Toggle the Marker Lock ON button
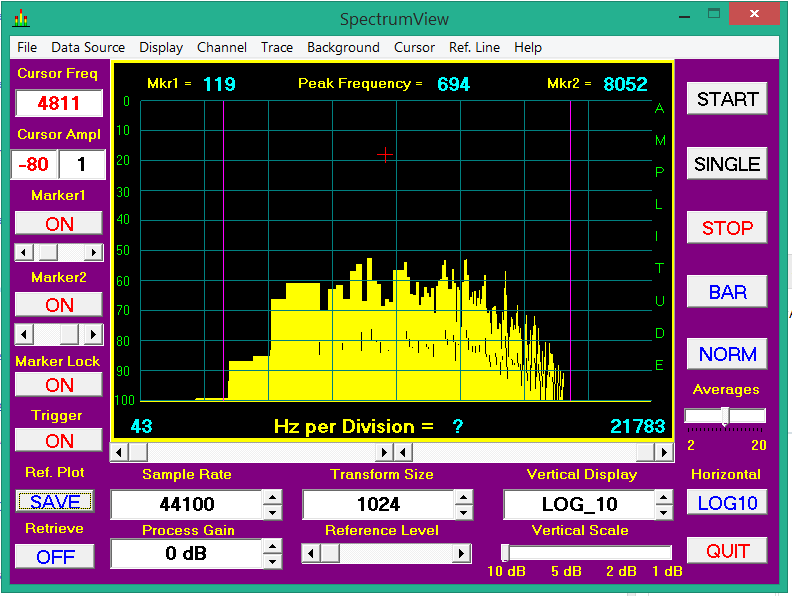The image size is (792, 596). coord(59,385)
